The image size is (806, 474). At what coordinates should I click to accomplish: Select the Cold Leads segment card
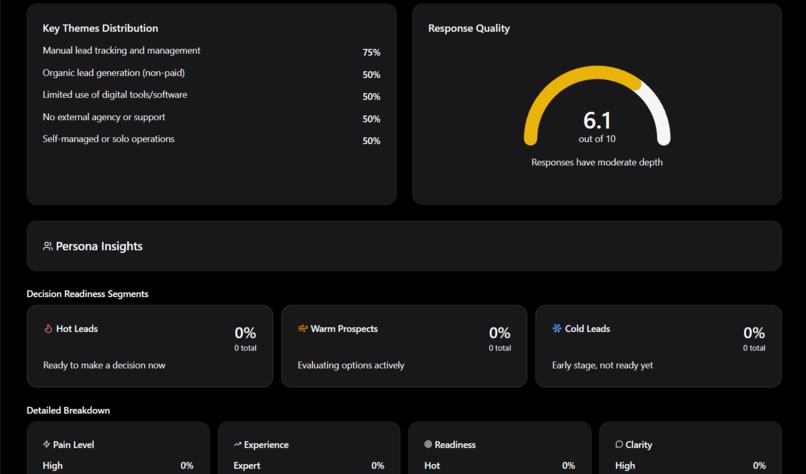658,346
